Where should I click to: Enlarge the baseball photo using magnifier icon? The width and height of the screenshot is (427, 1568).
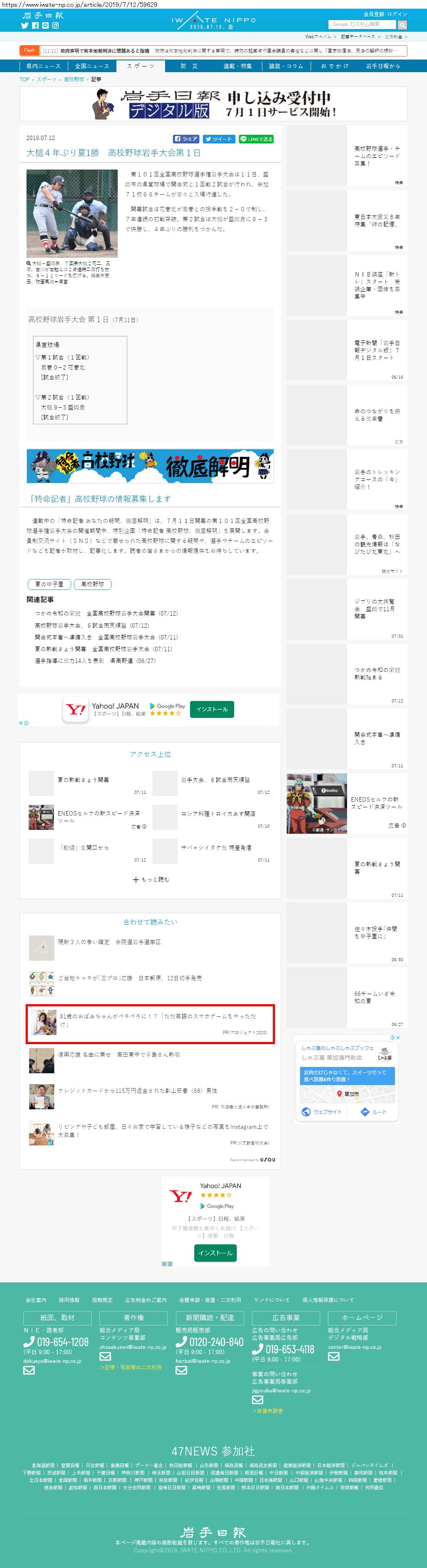click(29, 263)
